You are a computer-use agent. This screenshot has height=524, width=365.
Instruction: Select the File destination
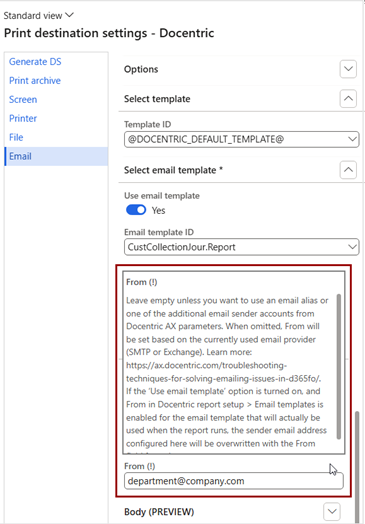pos(16,137)
